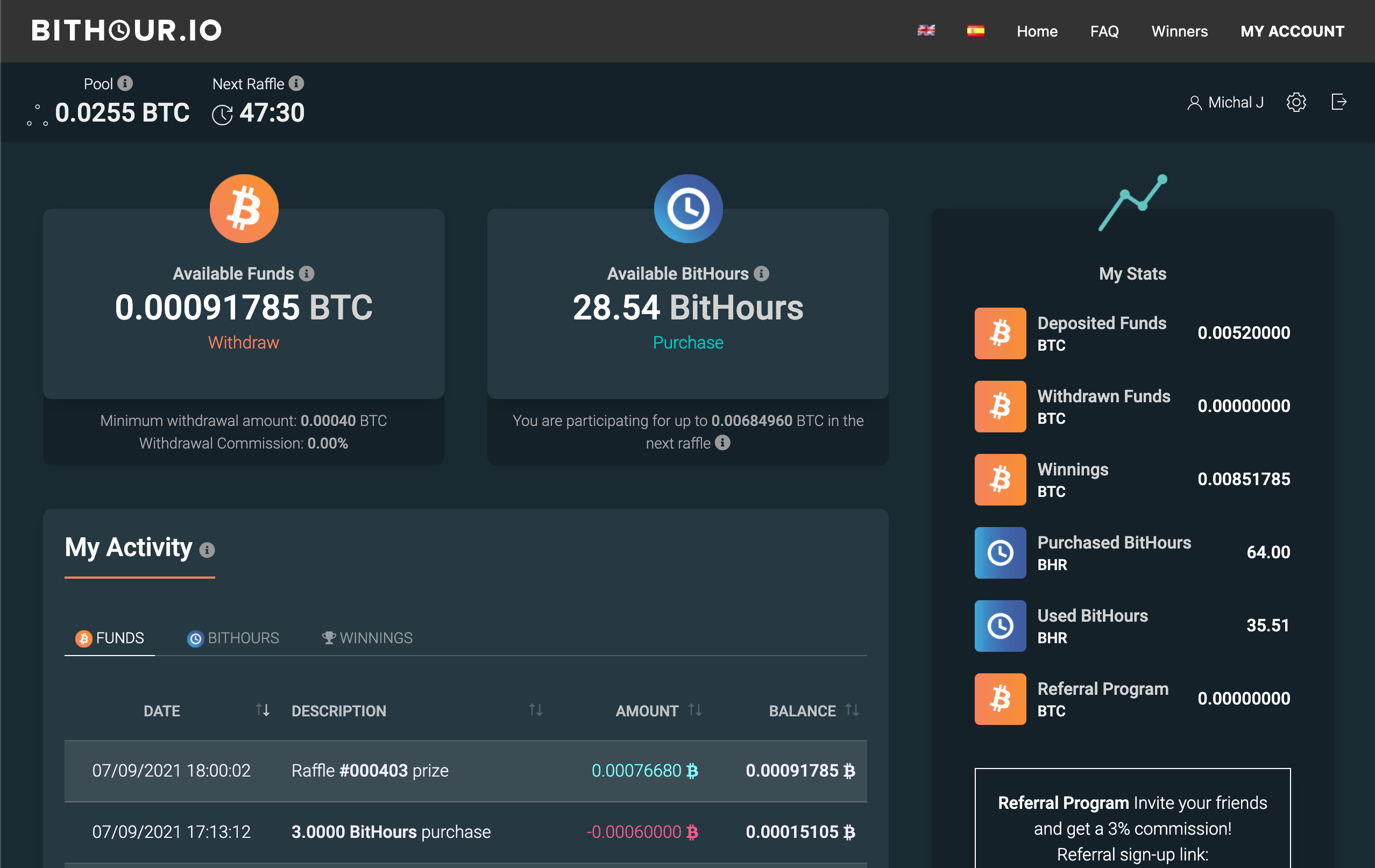Sort activity by BALANCE column

click(x=852, y=710)
